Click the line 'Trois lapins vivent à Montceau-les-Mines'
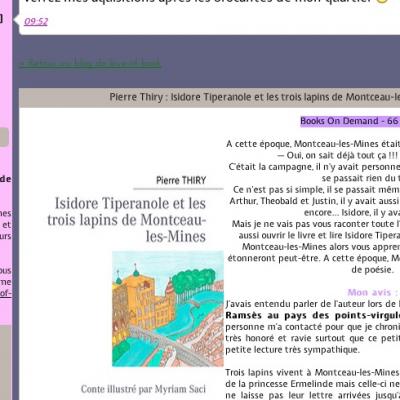Screen dimensions: 400x400 tap(312, 372)
